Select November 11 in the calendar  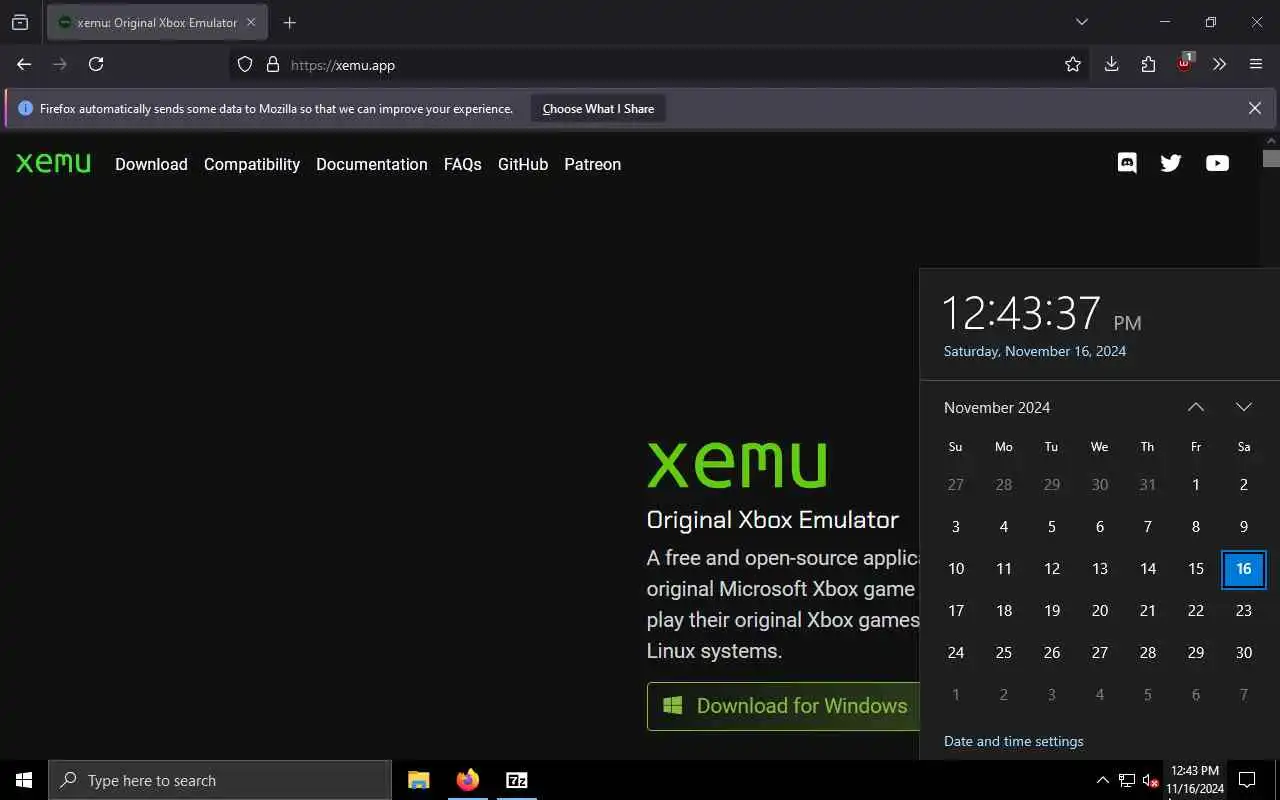click(1004, 569)
